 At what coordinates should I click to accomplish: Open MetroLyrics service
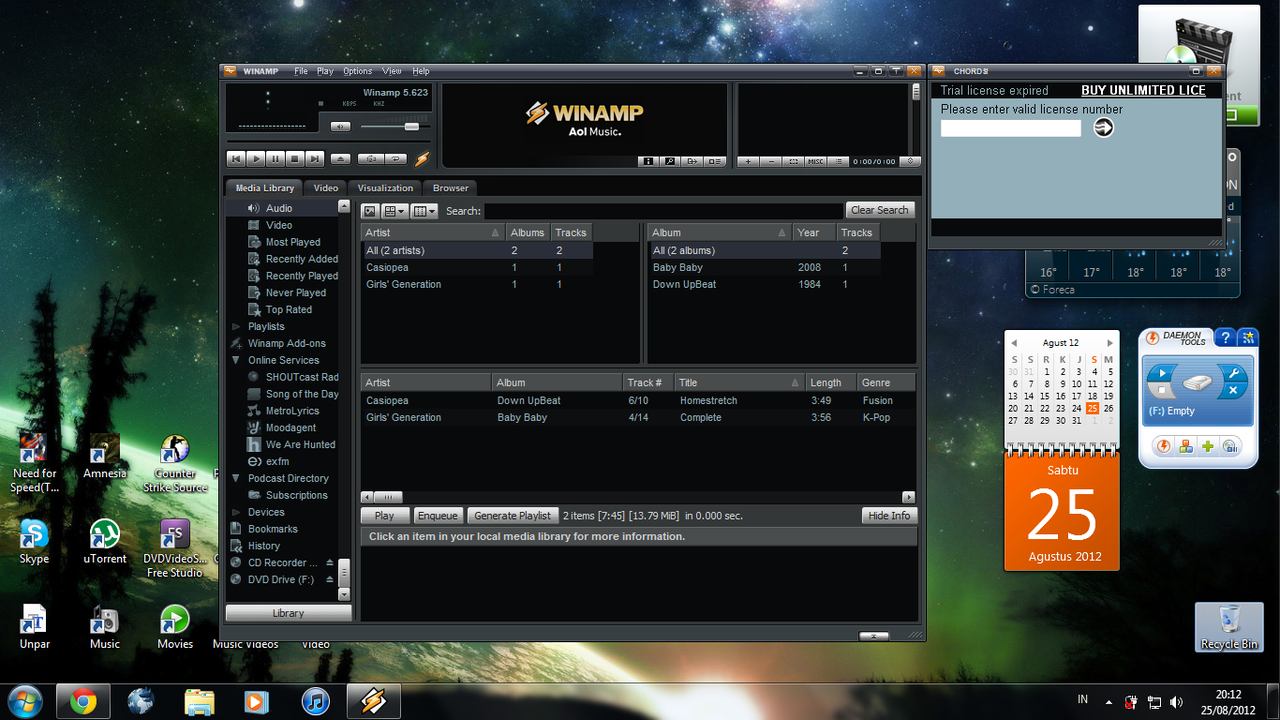click(x=293, y=411)
